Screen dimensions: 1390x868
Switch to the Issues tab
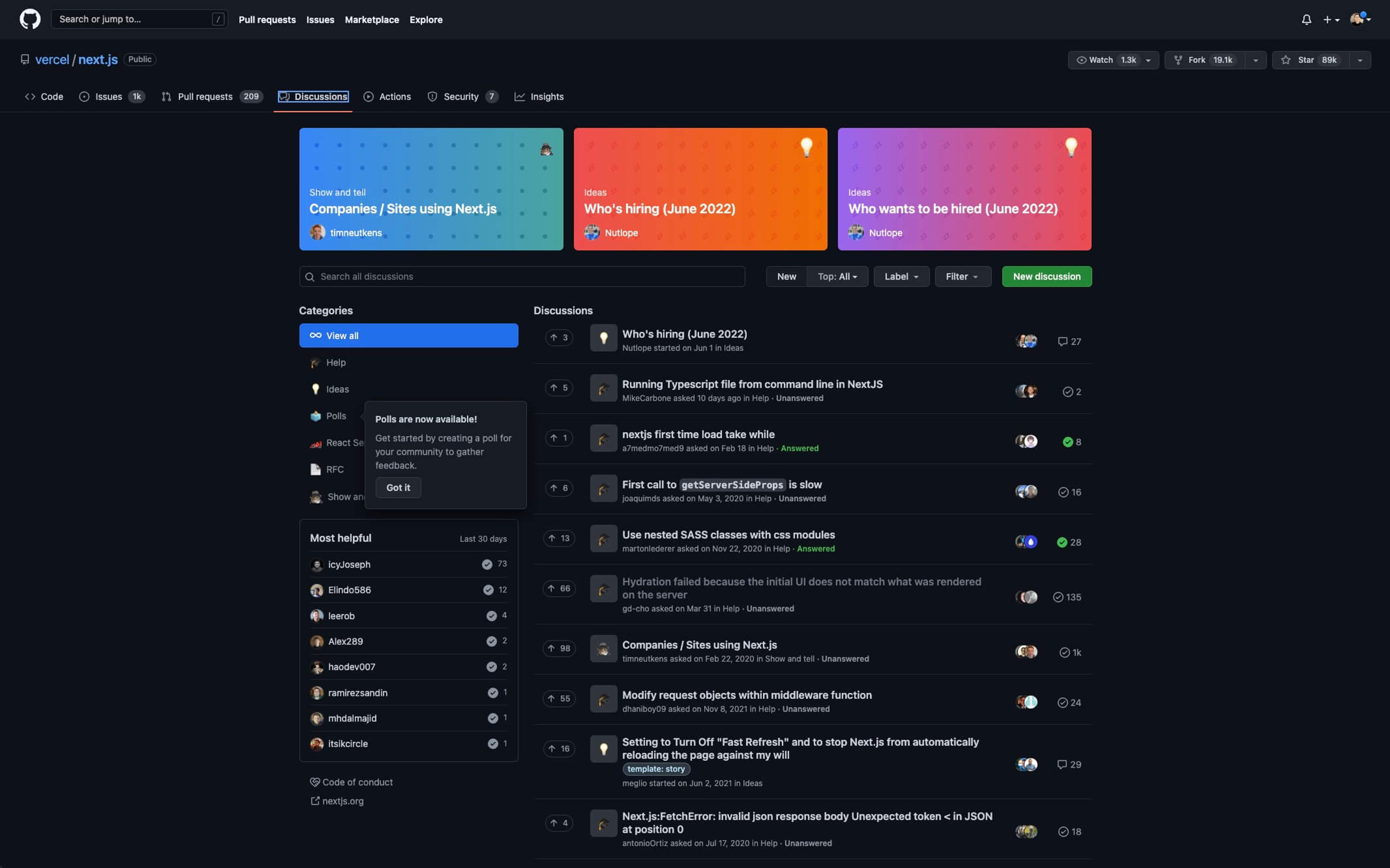[109, 97]
